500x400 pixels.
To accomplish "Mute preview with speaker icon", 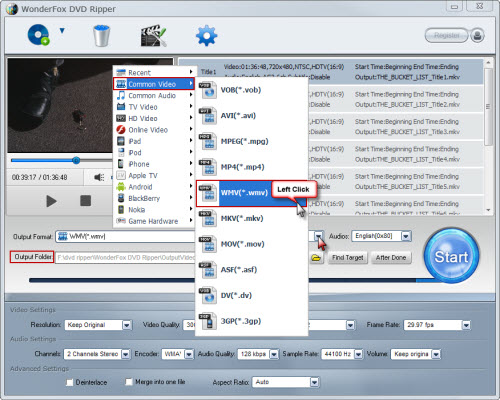I will [99, 177].
